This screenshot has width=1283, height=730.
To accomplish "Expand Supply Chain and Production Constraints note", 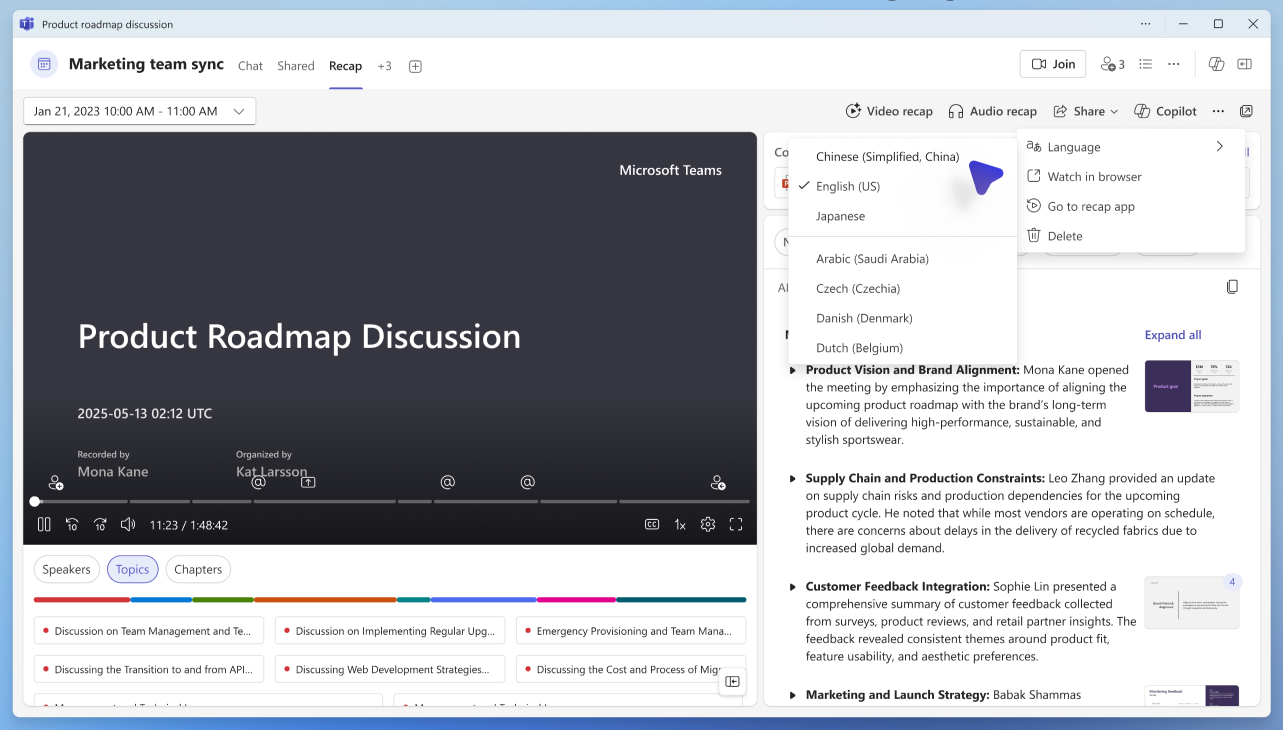I will pos(793,479).
